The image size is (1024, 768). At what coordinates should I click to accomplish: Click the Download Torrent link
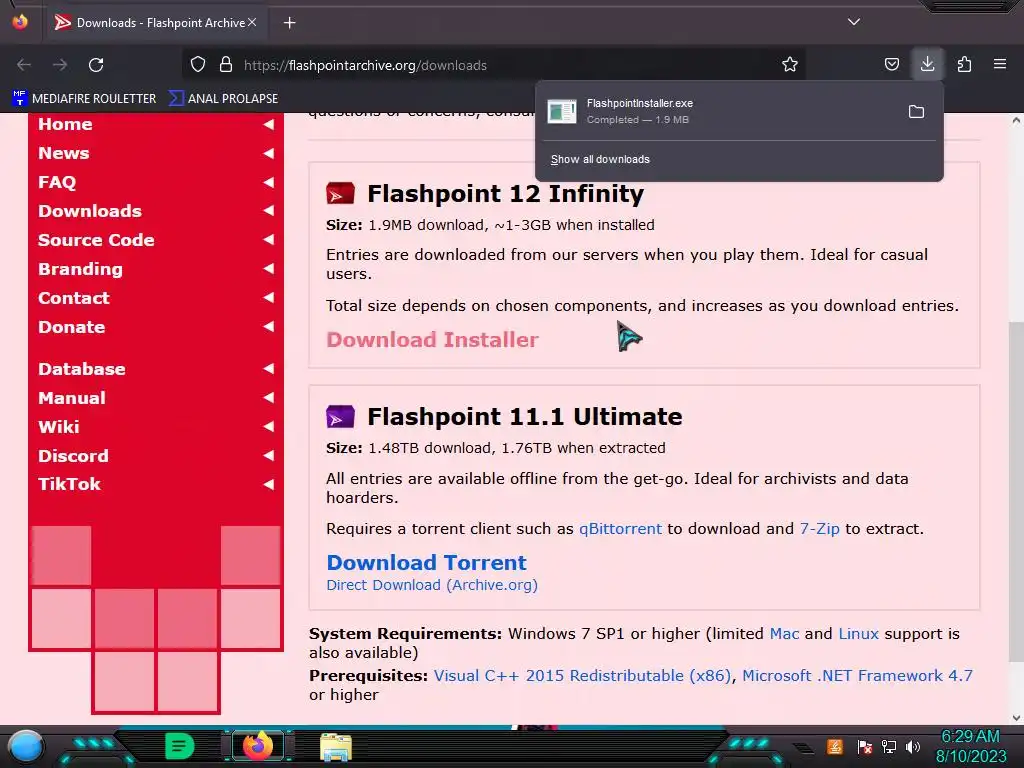(x=426, y=562)
